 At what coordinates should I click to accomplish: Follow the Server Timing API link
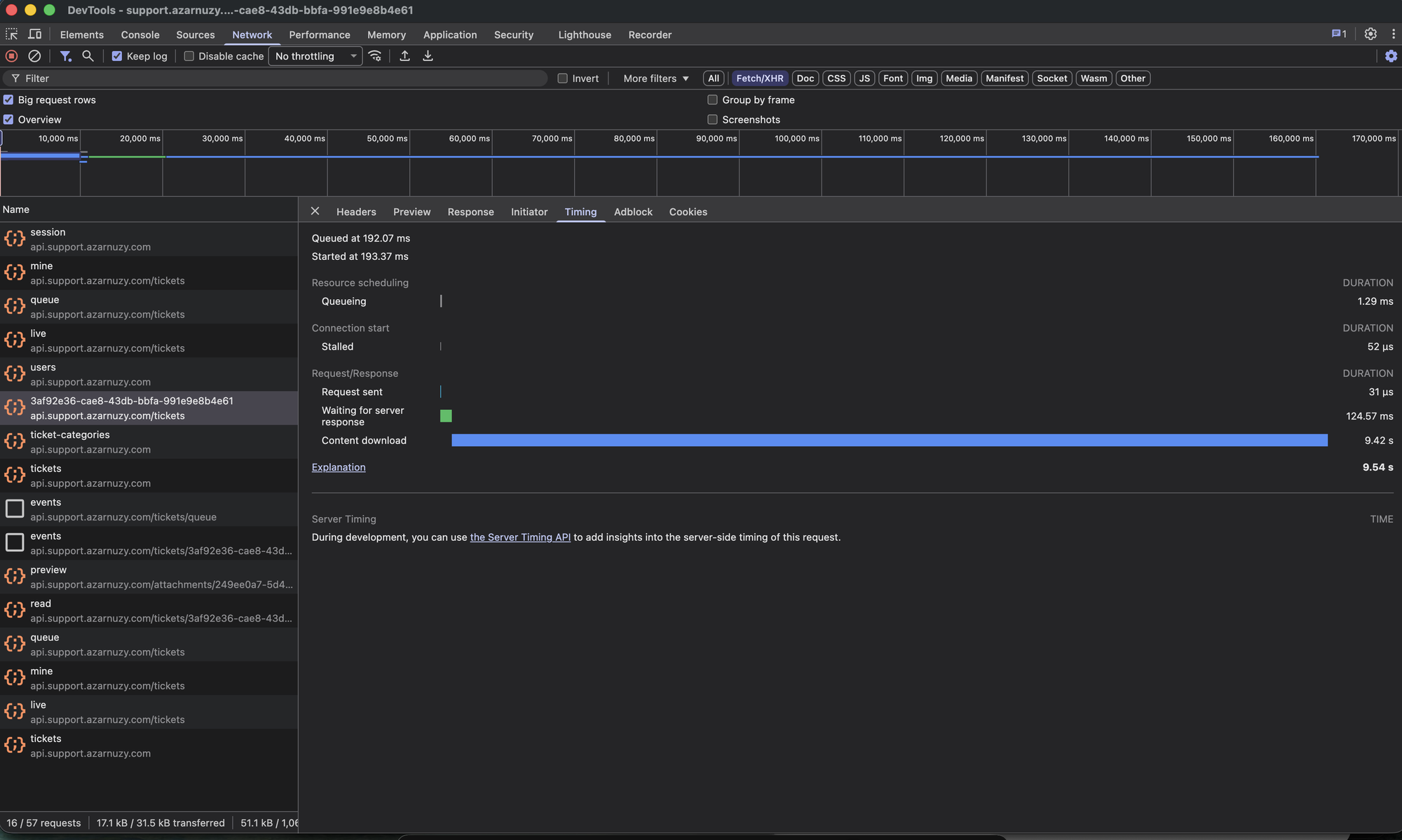520,537
